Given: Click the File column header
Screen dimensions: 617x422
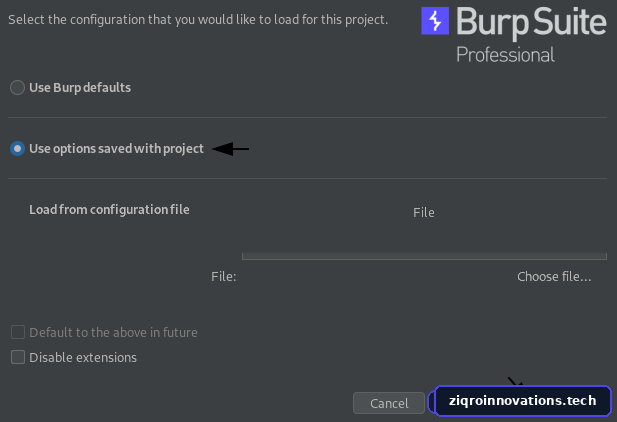Looking at the screenshot, I should (x=424, y=213).
